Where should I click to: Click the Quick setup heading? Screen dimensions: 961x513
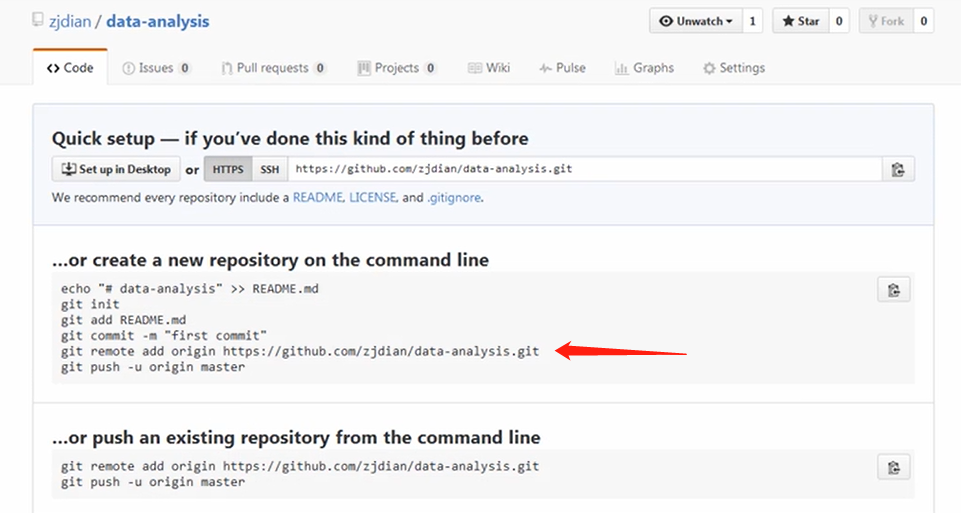[290, 139]
